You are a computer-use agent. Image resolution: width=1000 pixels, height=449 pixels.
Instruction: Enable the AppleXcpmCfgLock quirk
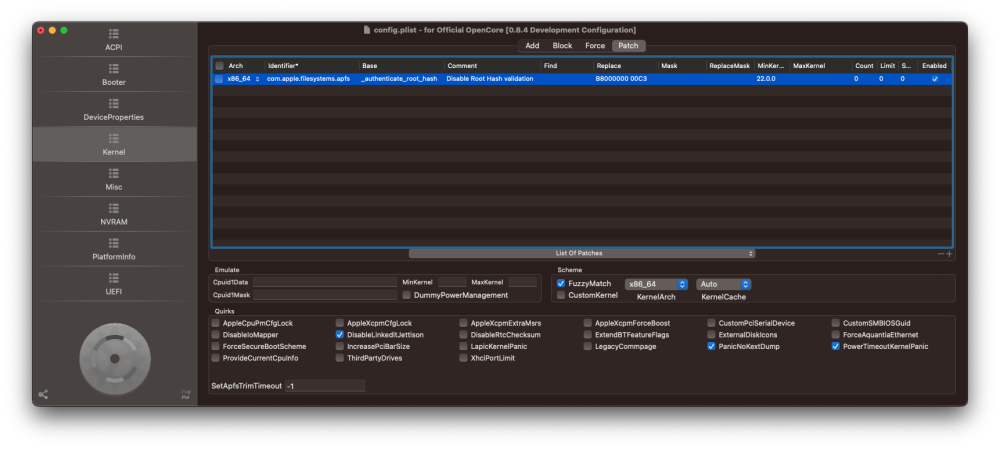[341, 323]
